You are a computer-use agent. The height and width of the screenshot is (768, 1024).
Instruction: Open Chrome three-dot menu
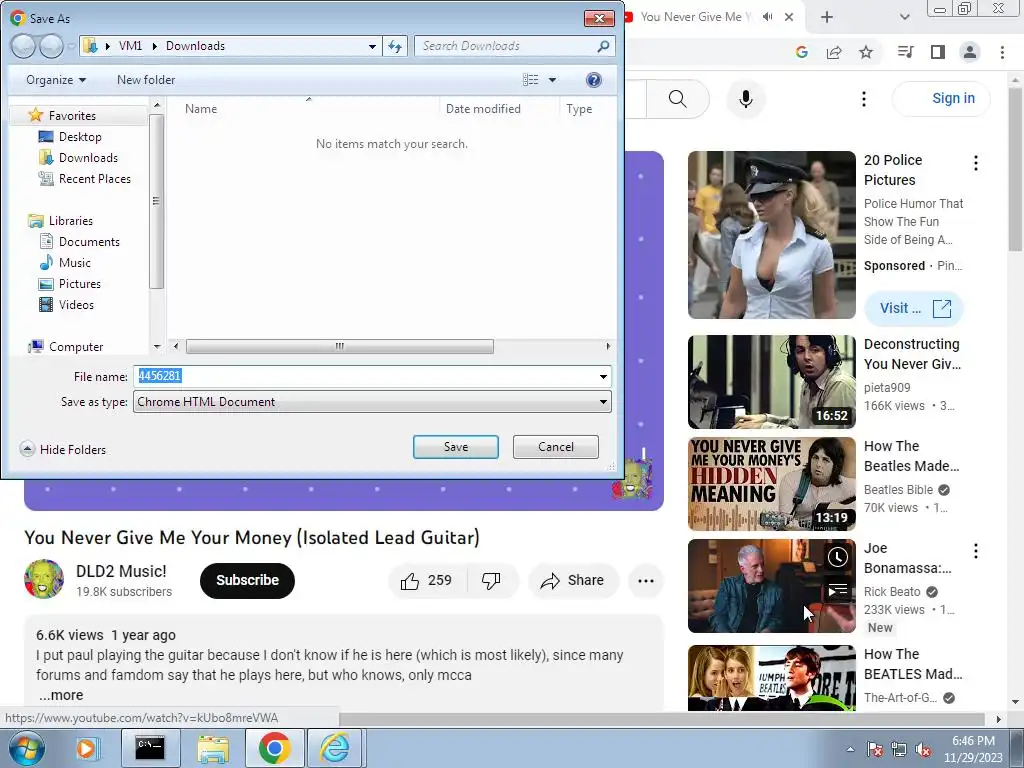[x=1002, y=52]
